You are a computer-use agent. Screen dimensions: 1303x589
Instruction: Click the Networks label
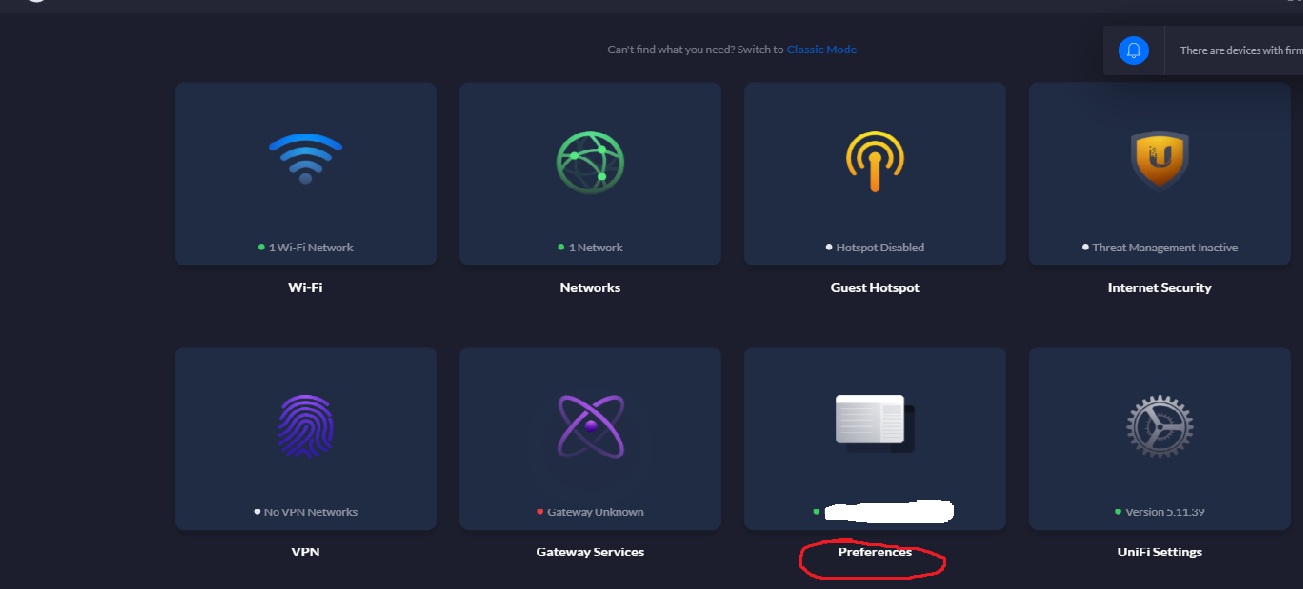pos(590,288)
